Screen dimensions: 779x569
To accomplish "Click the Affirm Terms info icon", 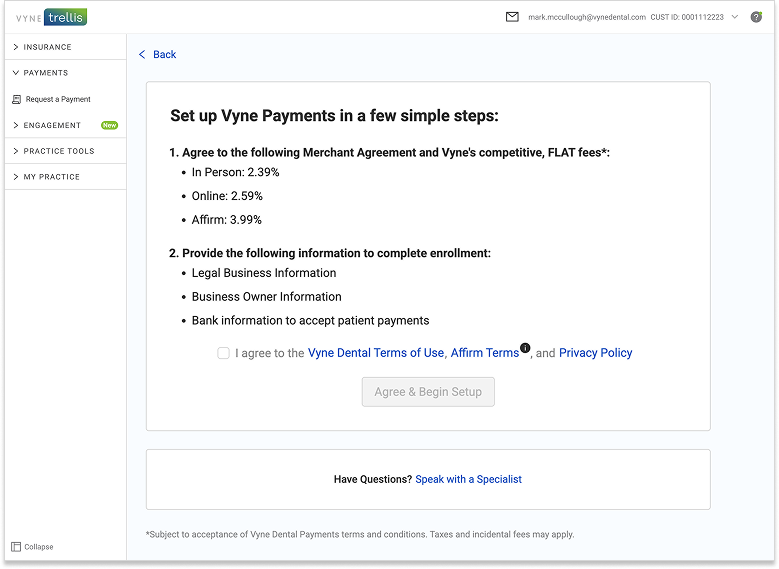I will coord(525,347).
